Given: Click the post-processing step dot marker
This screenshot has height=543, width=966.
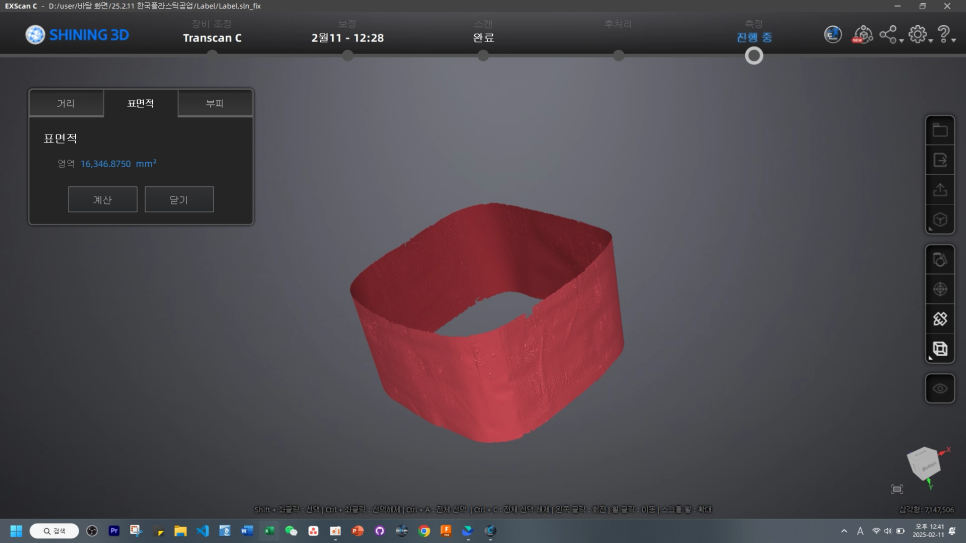Looking at the screenshot, I should 619,55.
